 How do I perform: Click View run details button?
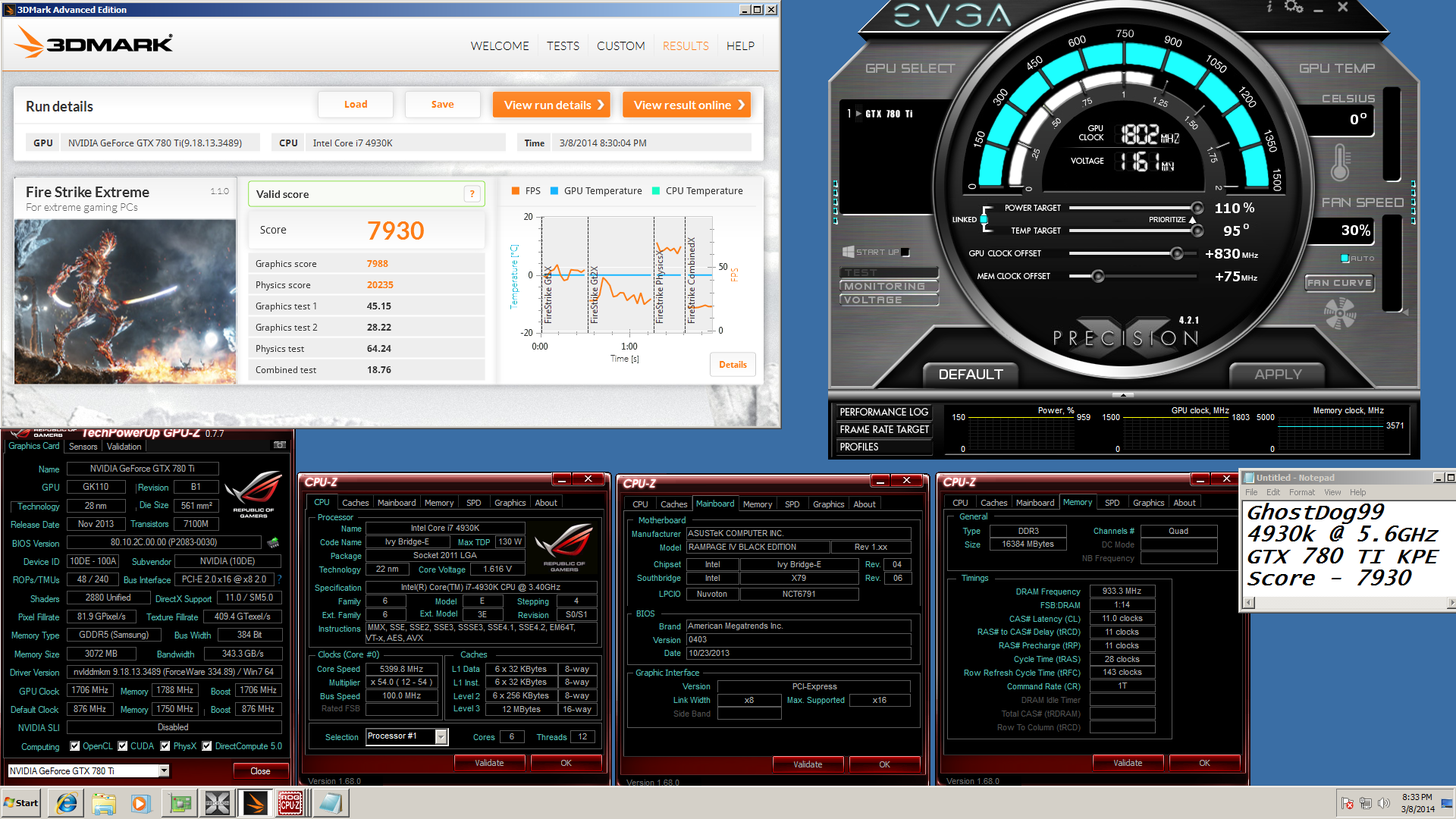click(551, 105)
